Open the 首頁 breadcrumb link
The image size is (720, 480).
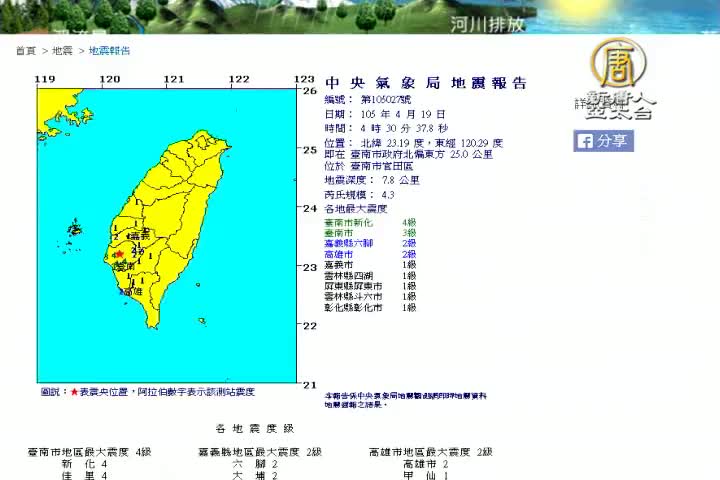coord(25,51)
